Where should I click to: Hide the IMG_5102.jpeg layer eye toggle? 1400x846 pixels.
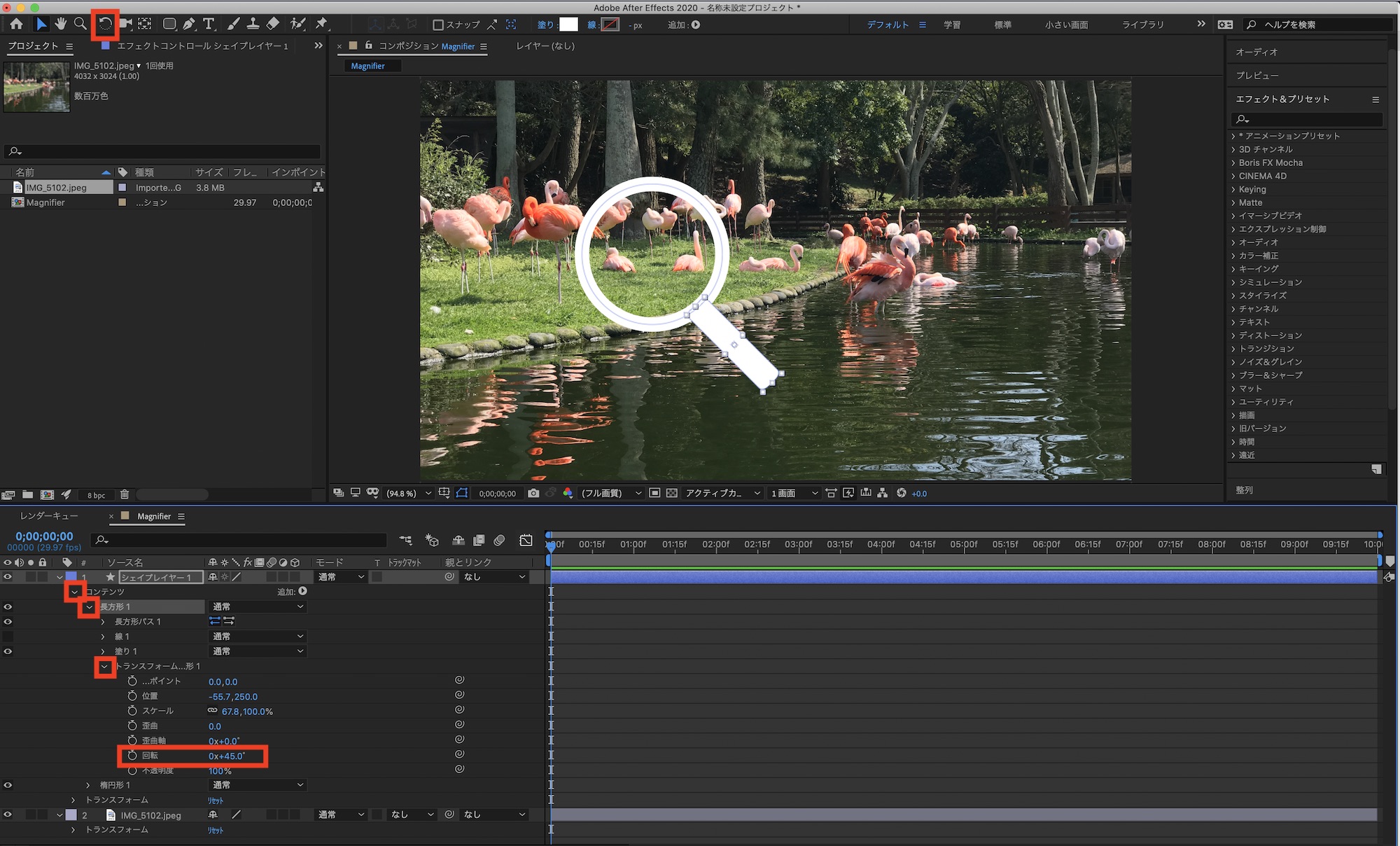8,814
